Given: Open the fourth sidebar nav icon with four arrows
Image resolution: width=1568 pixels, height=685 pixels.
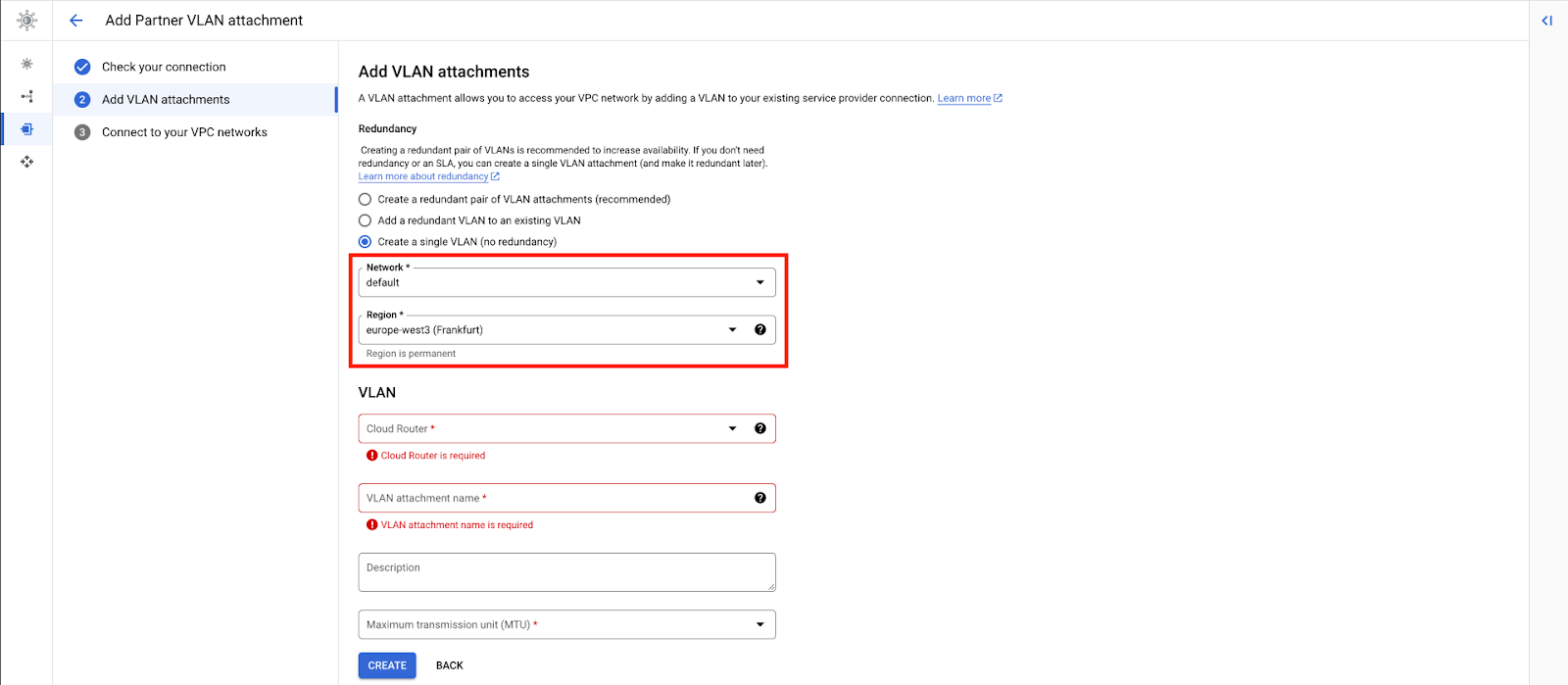Looking at the screenshot, I should coord(26,162).
